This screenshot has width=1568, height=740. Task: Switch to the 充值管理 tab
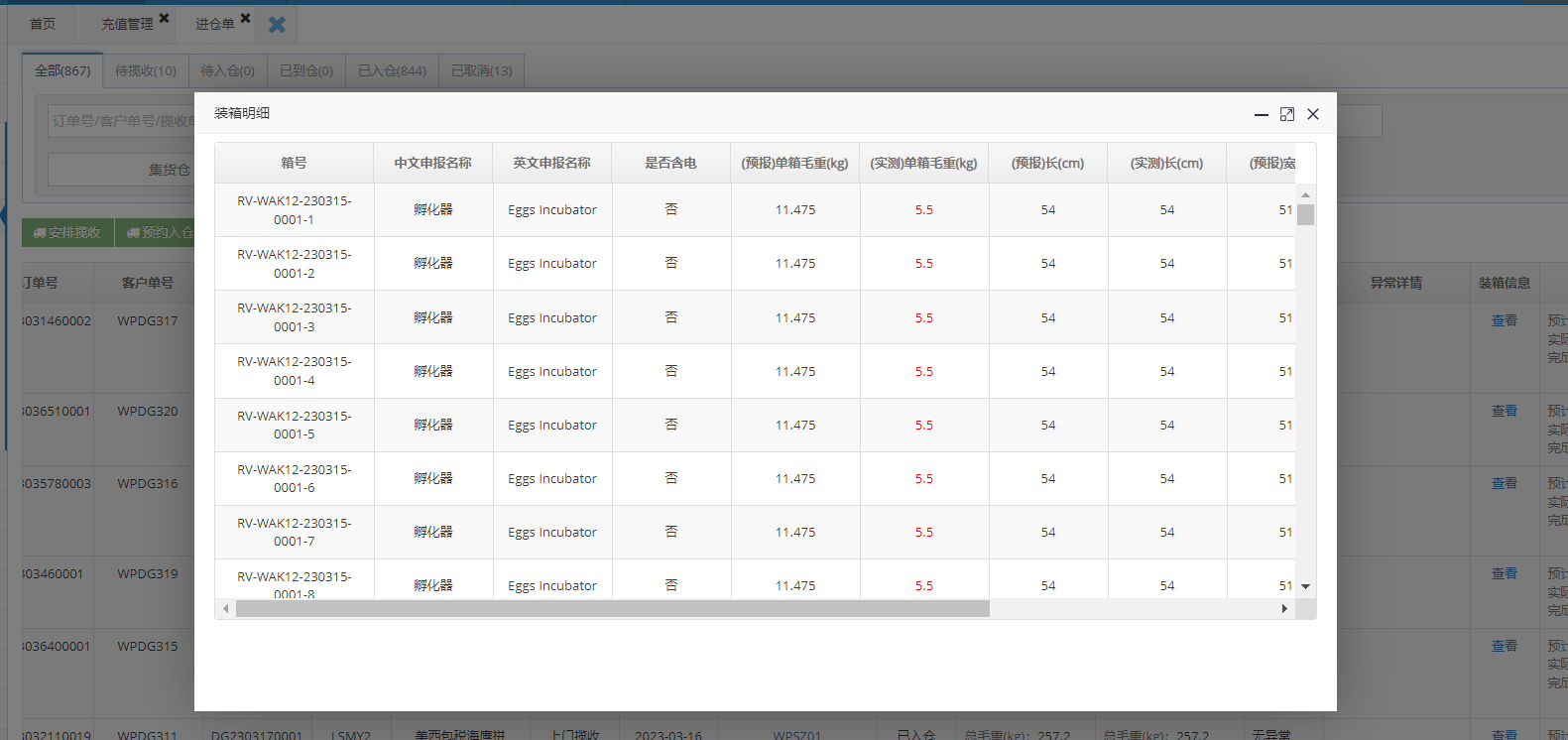point(127,24)
